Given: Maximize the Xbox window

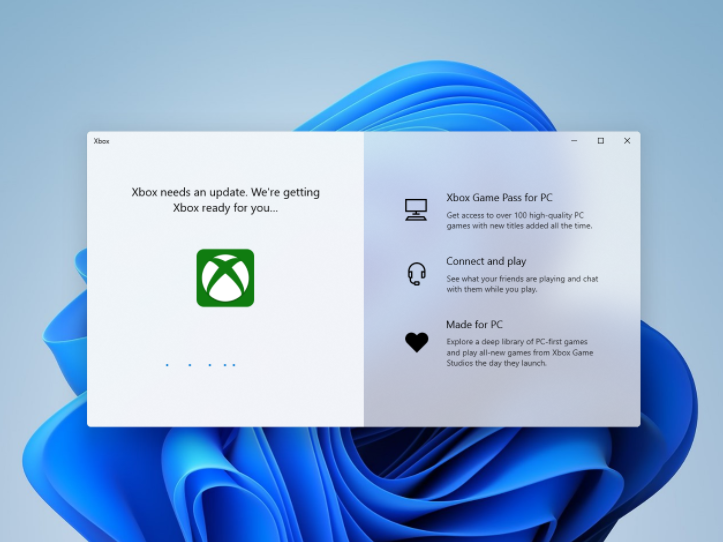Looking at the screenshot, I should [600, 141].
